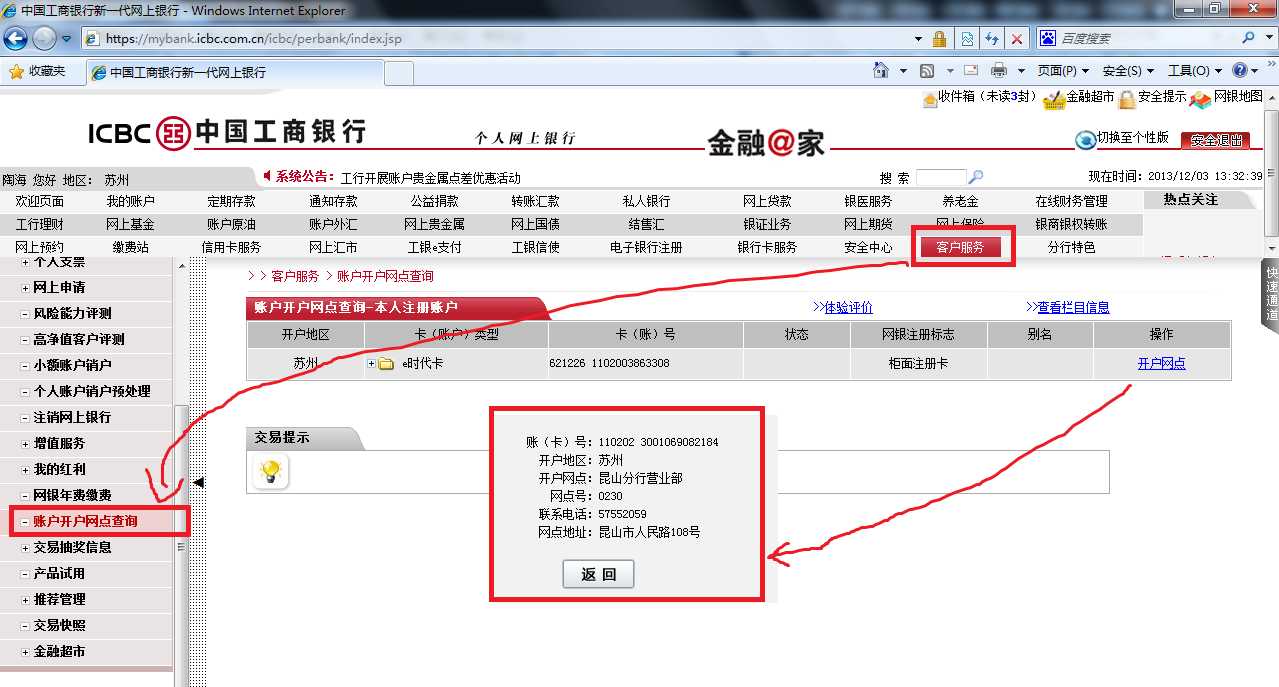The width and height of the screenshot is (1279, 687).
Task: Click the 网银地图 map icon
Action: pyautogui.click(x=1200, y=99)
